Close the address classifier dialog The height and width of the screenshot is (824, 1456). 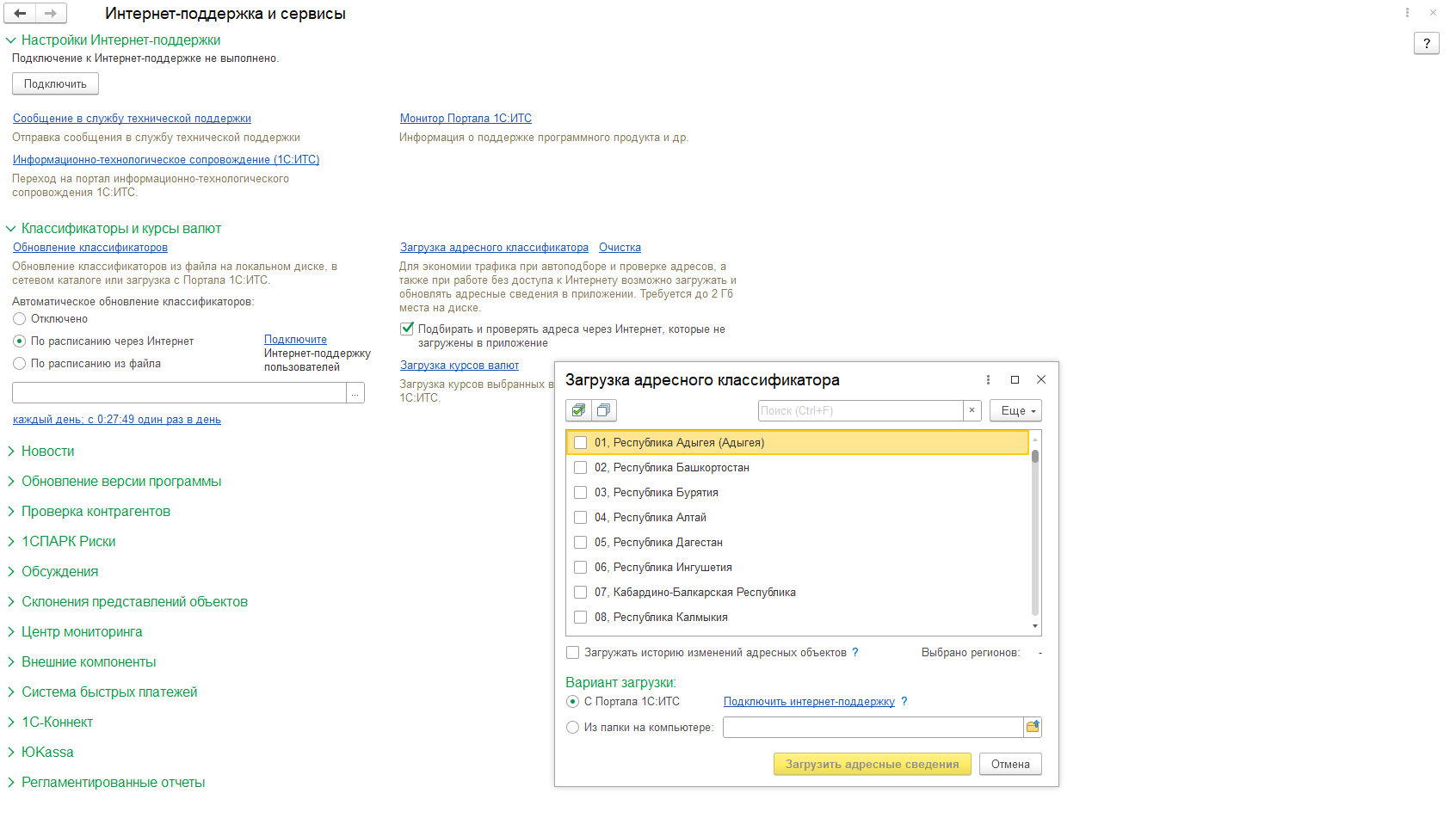click(1041, 379)
